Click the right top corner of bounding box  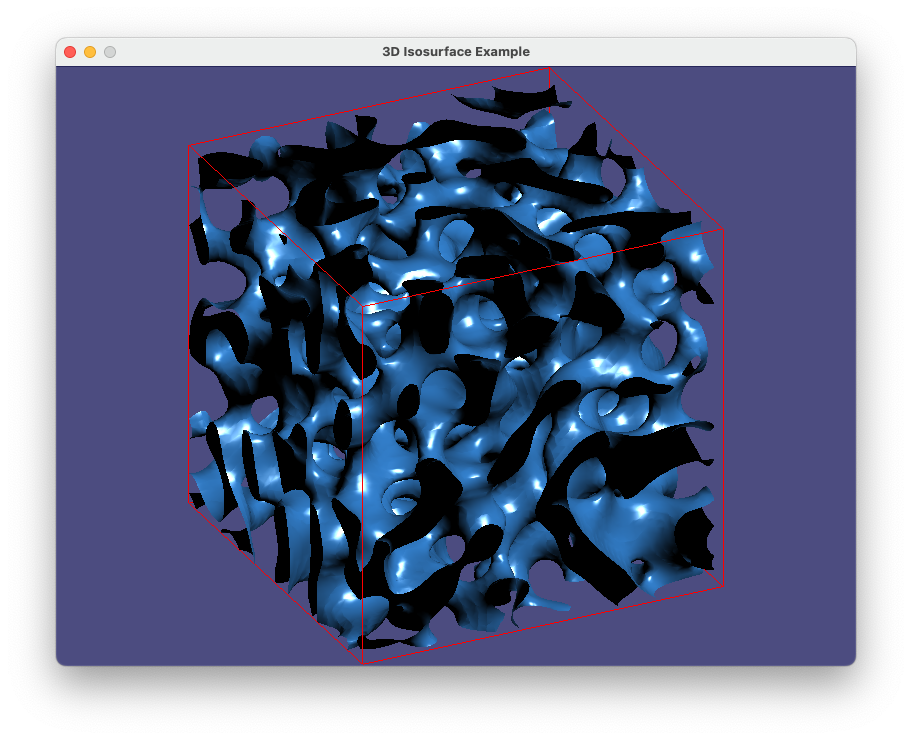(722, 229)
